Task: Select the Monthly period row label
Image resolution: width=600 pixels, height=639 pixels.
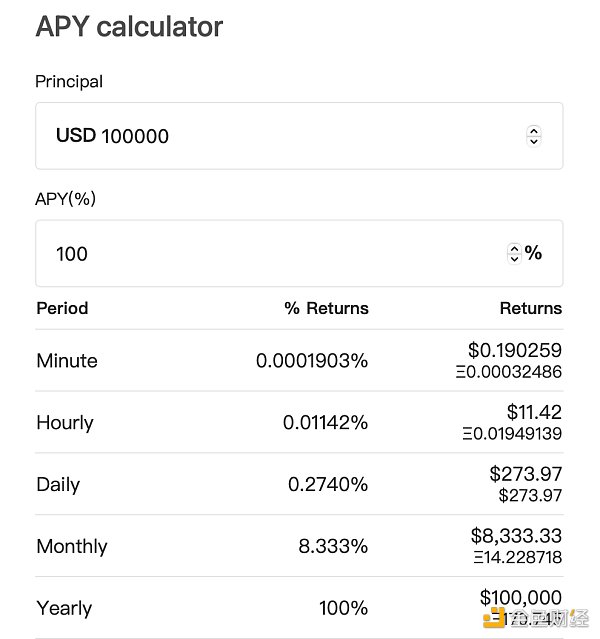Action: pyautogui.click(x=71, y=547)
